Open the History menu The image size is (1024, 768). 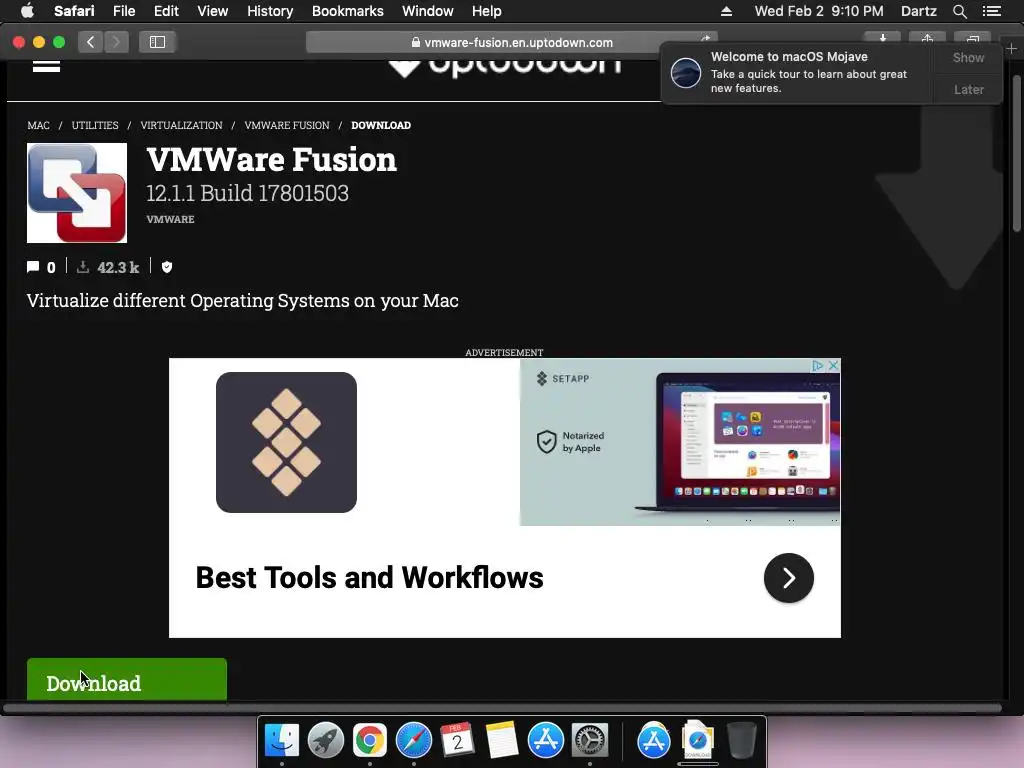tap(270, 11)
